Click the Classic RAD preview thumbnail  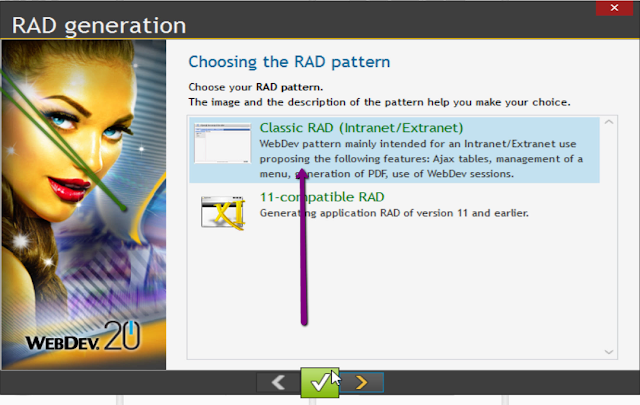pyautogui.click(x=222, y=143)
